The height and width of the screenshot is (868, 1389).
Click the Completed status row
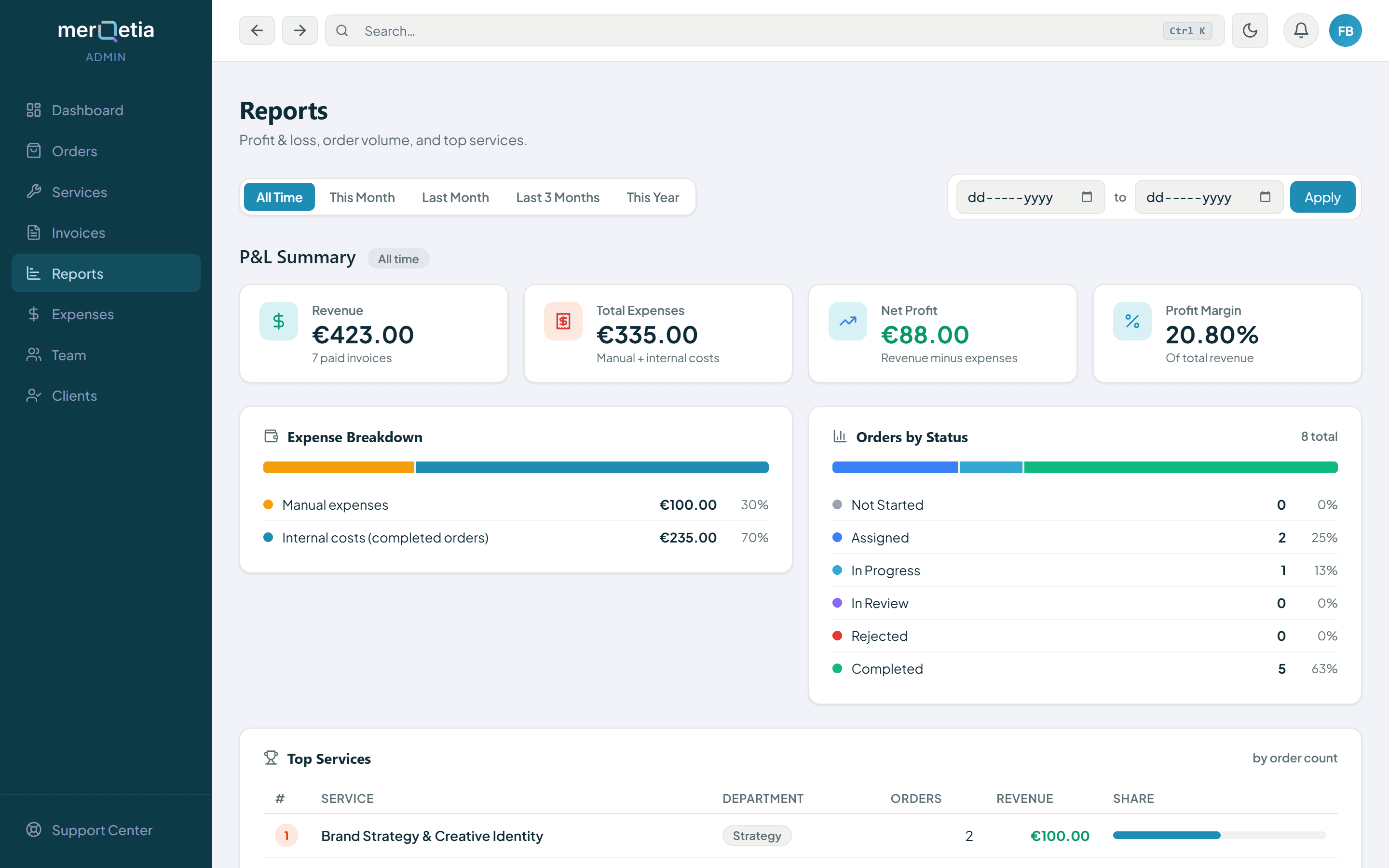[1084, 669]
